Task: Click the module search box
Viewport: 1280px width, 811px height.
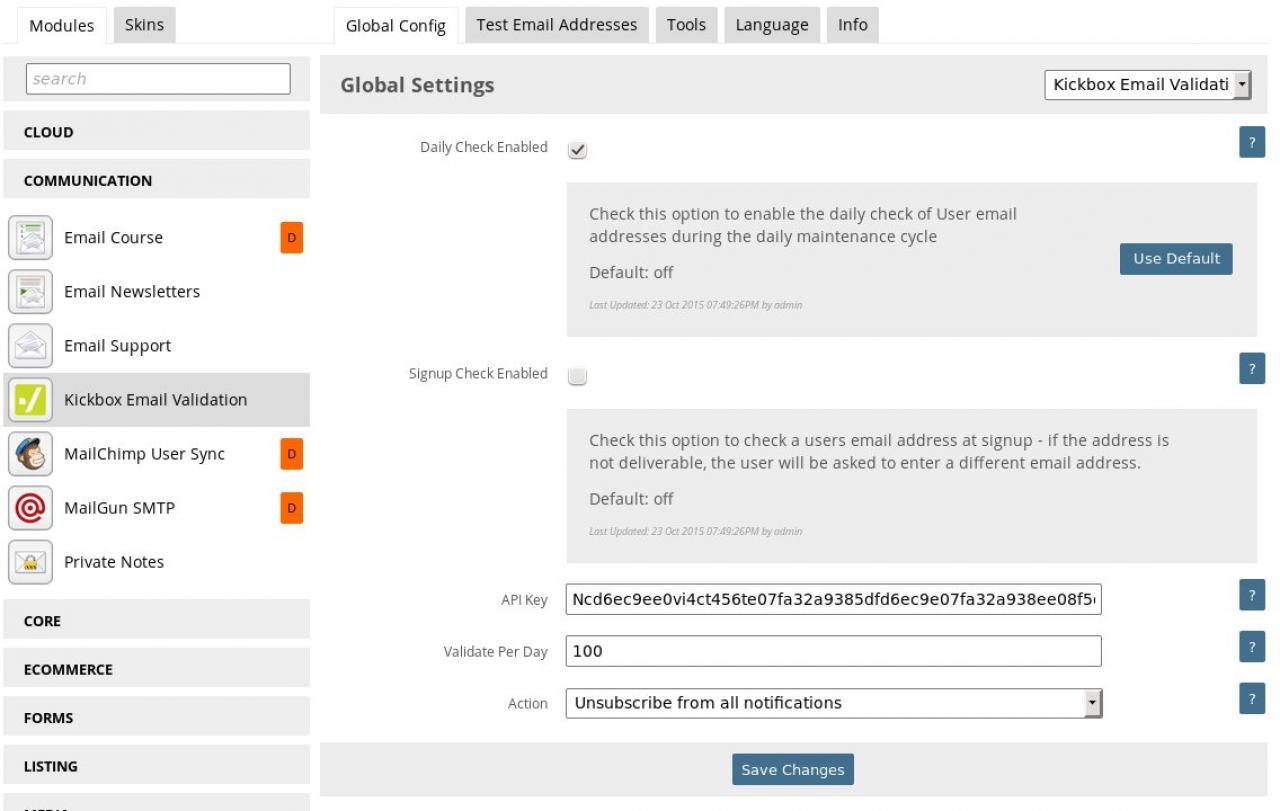Action: coord(158,79)
